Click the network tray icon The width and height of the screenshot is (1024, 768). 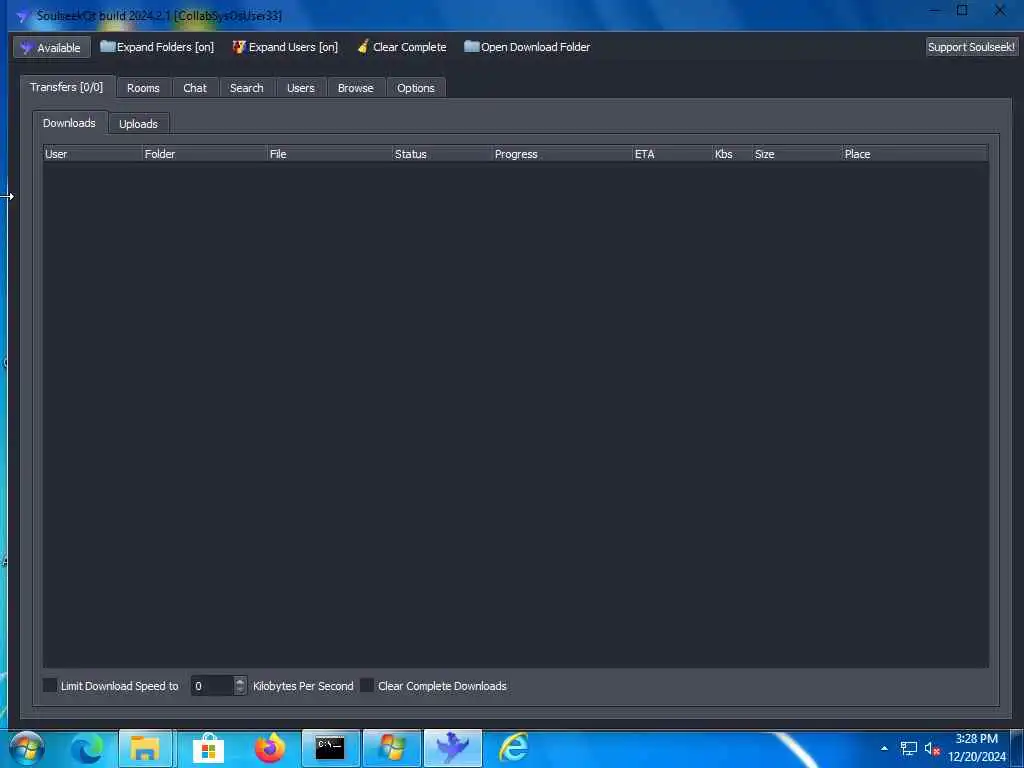coord(908,748)
